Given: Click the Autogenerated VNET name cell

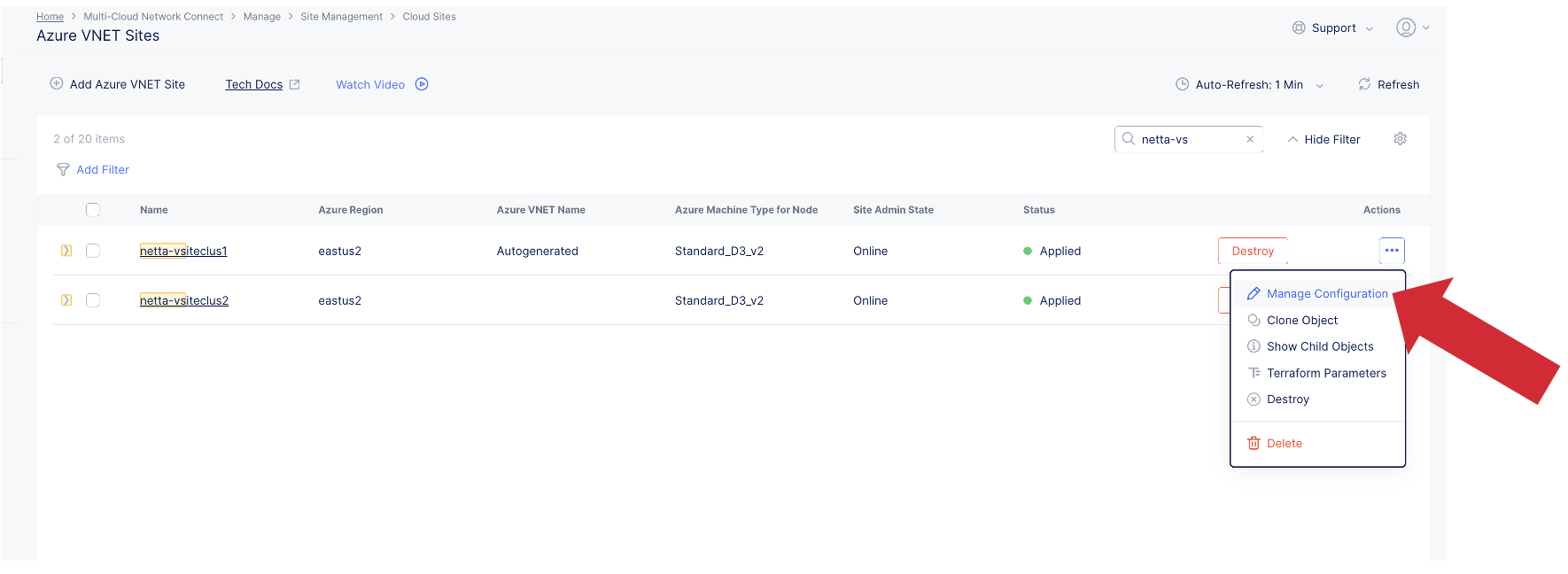Looking at the screenshot, I should tap(538, 251).
